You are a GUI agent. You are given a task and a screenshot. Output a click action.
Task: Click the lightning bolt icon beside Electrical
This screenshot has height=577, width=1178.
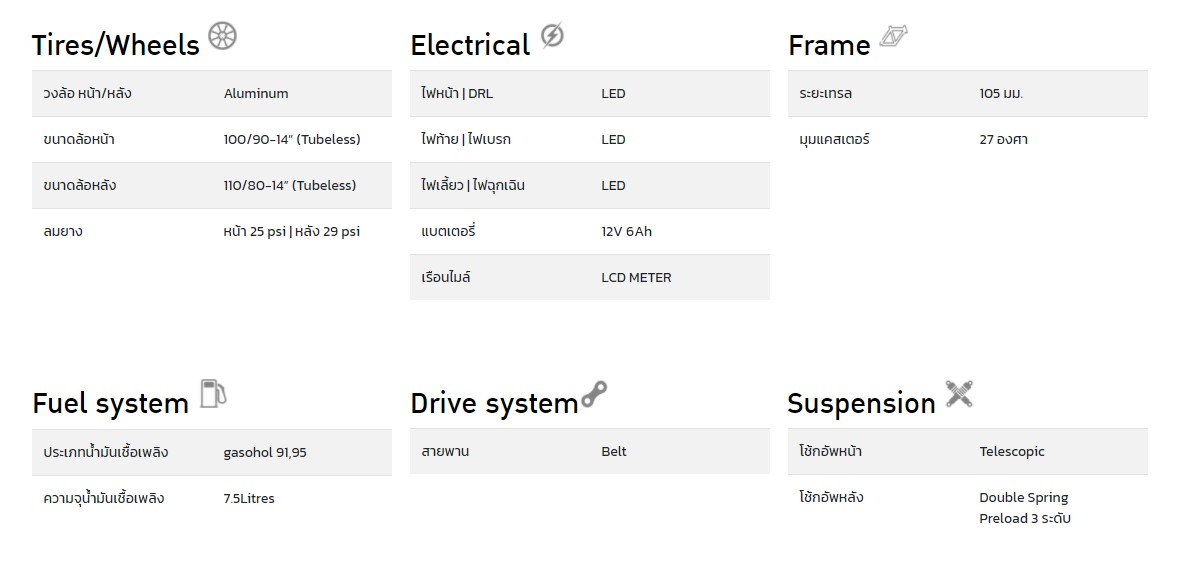tap(552, 35)
